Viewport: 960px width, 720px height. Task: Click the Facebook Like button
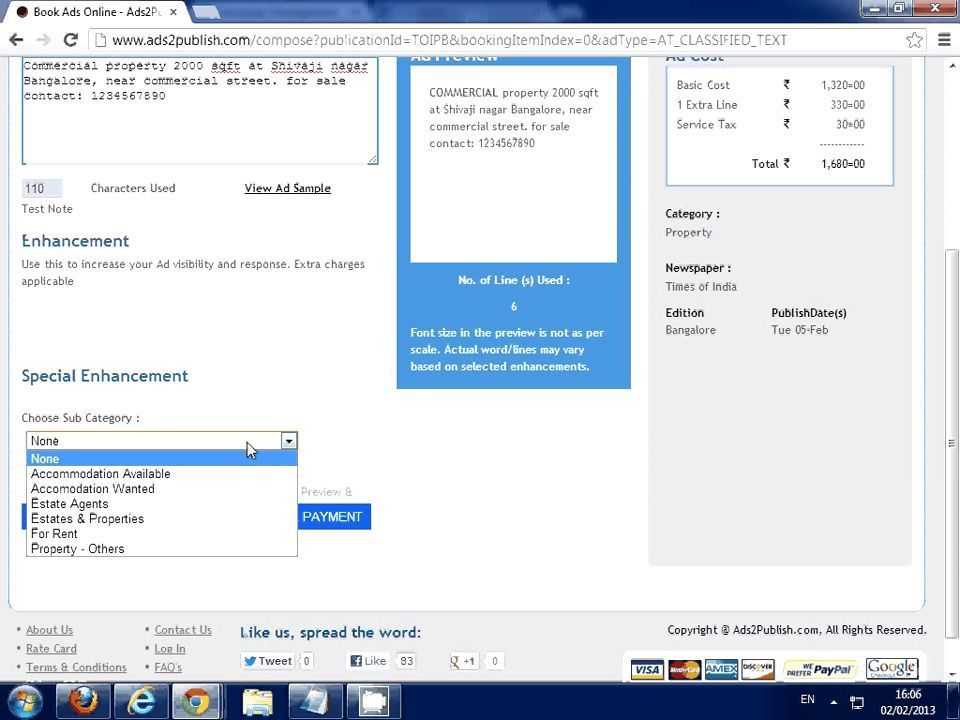pyautogui.click(x=368, y=661)
